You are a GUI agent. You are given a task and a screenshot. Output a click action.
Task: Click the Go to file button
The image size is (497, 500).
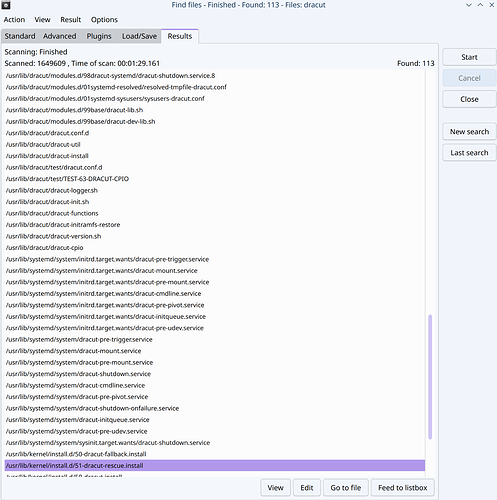pyautogui.click(x=346, y=488)
